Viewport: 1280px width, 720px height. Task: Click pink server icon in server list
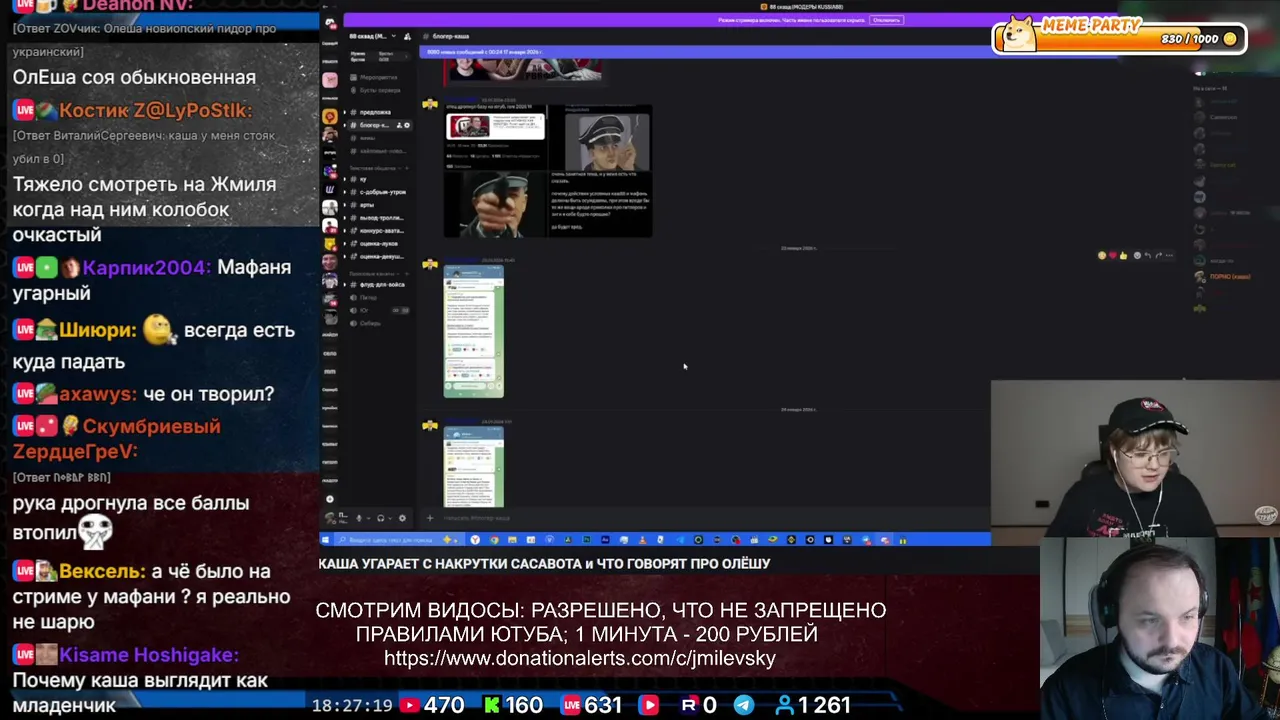tap(330, 80)
